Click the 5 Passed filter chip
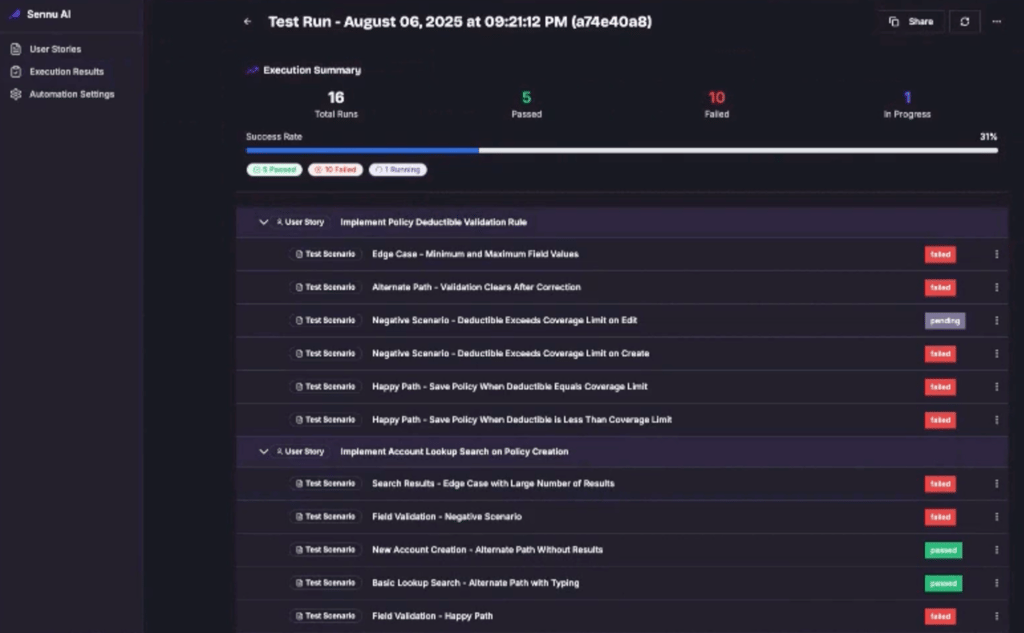The width and height of the screenshot is (1024, 633). [x=274, y=170]
